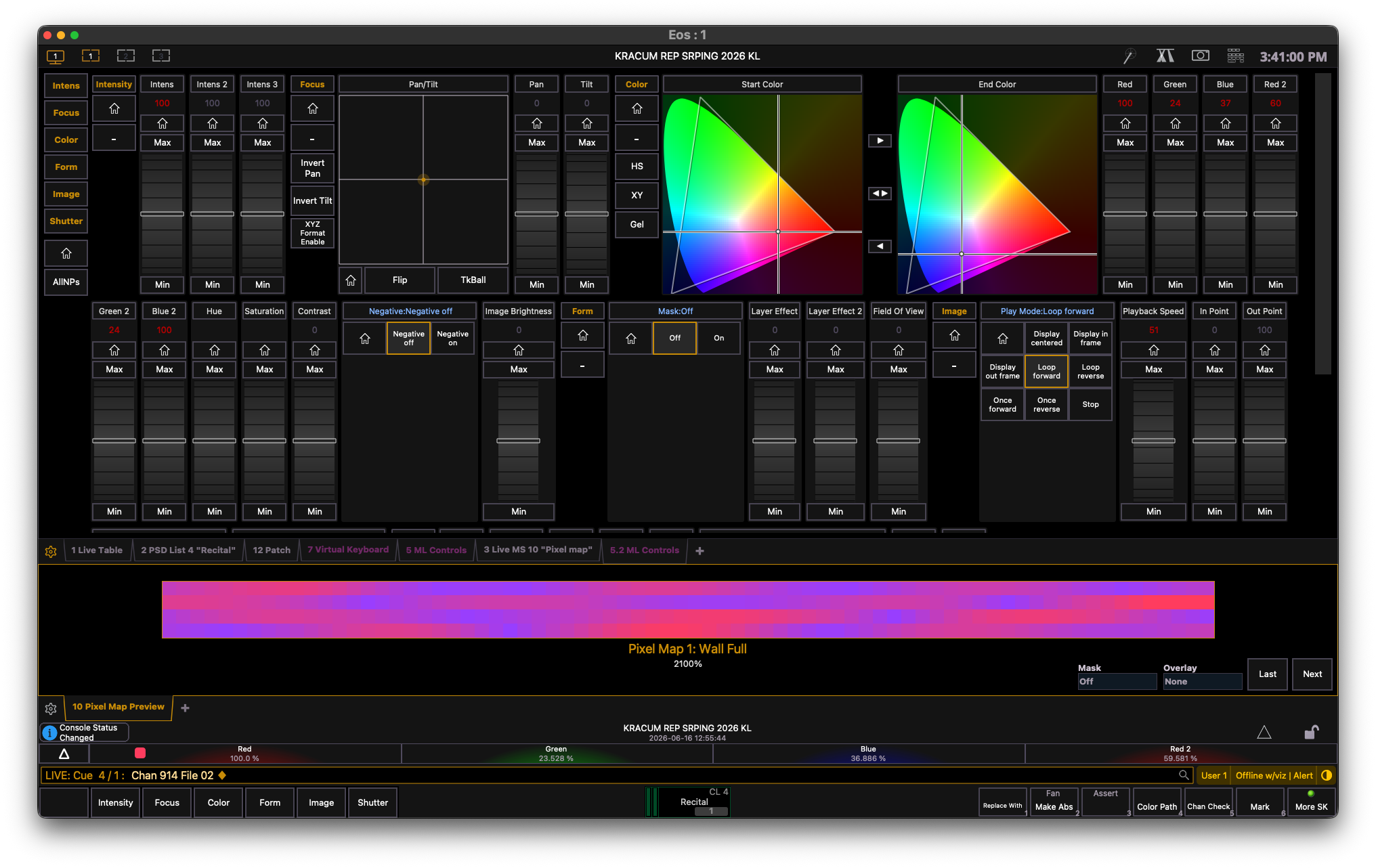Open the Mask Off dropdown field
The image size is (1376, 868).
click(1117, 681)
